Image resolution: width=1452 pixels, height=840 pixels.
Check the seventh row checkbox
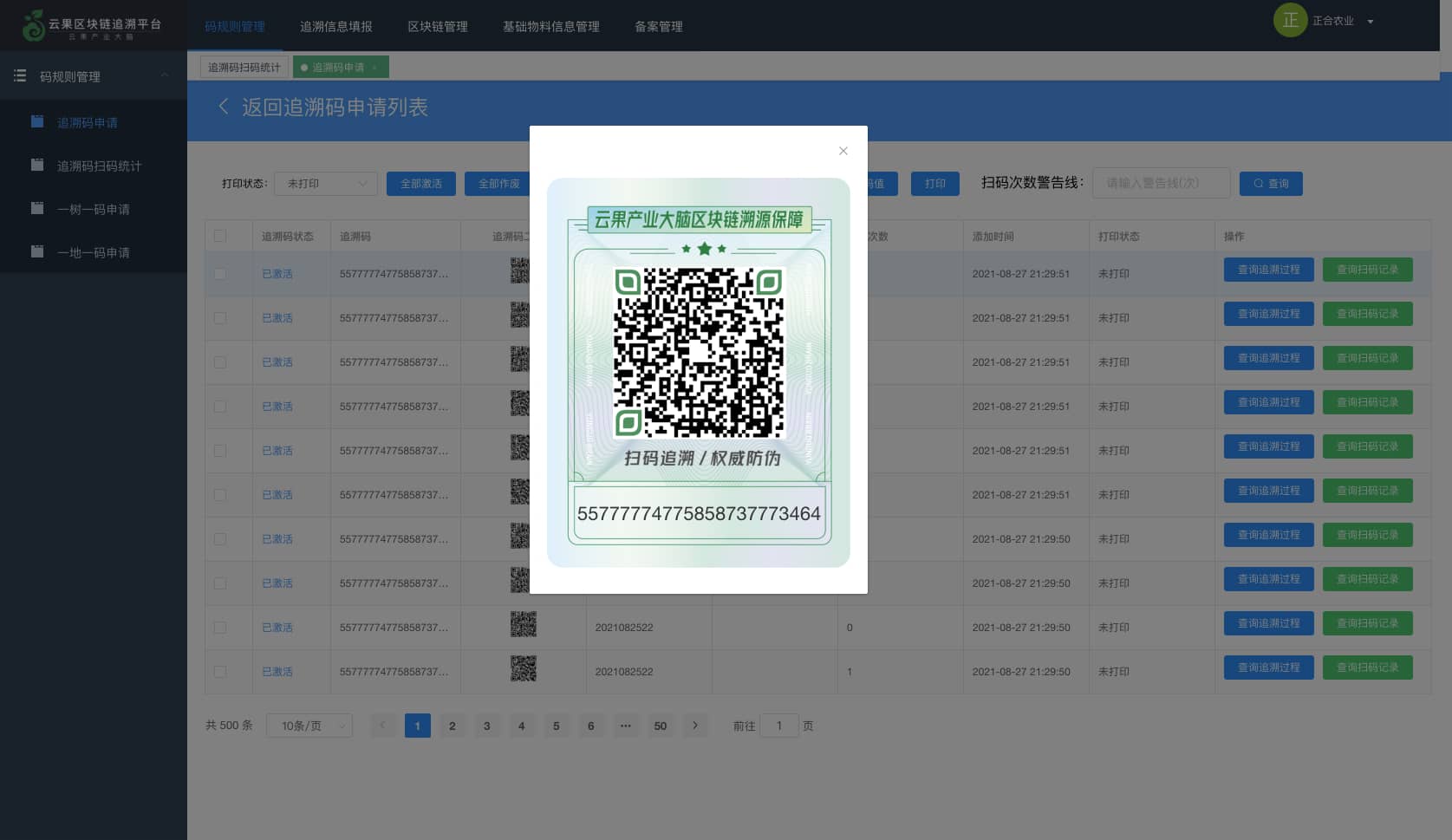pyautogui.click(x=220, y=539)
